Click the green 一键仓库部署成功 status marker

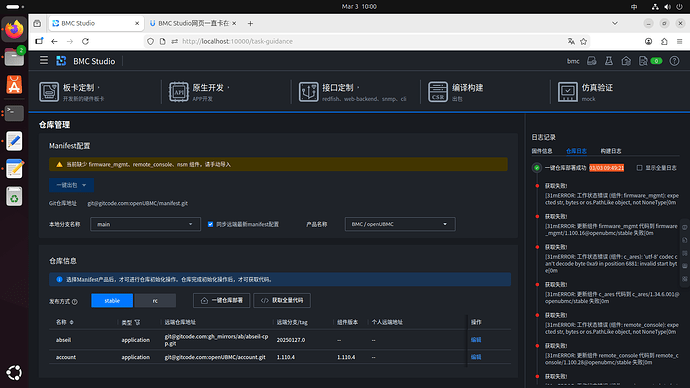pyautogui.click(x=536, y=168)
